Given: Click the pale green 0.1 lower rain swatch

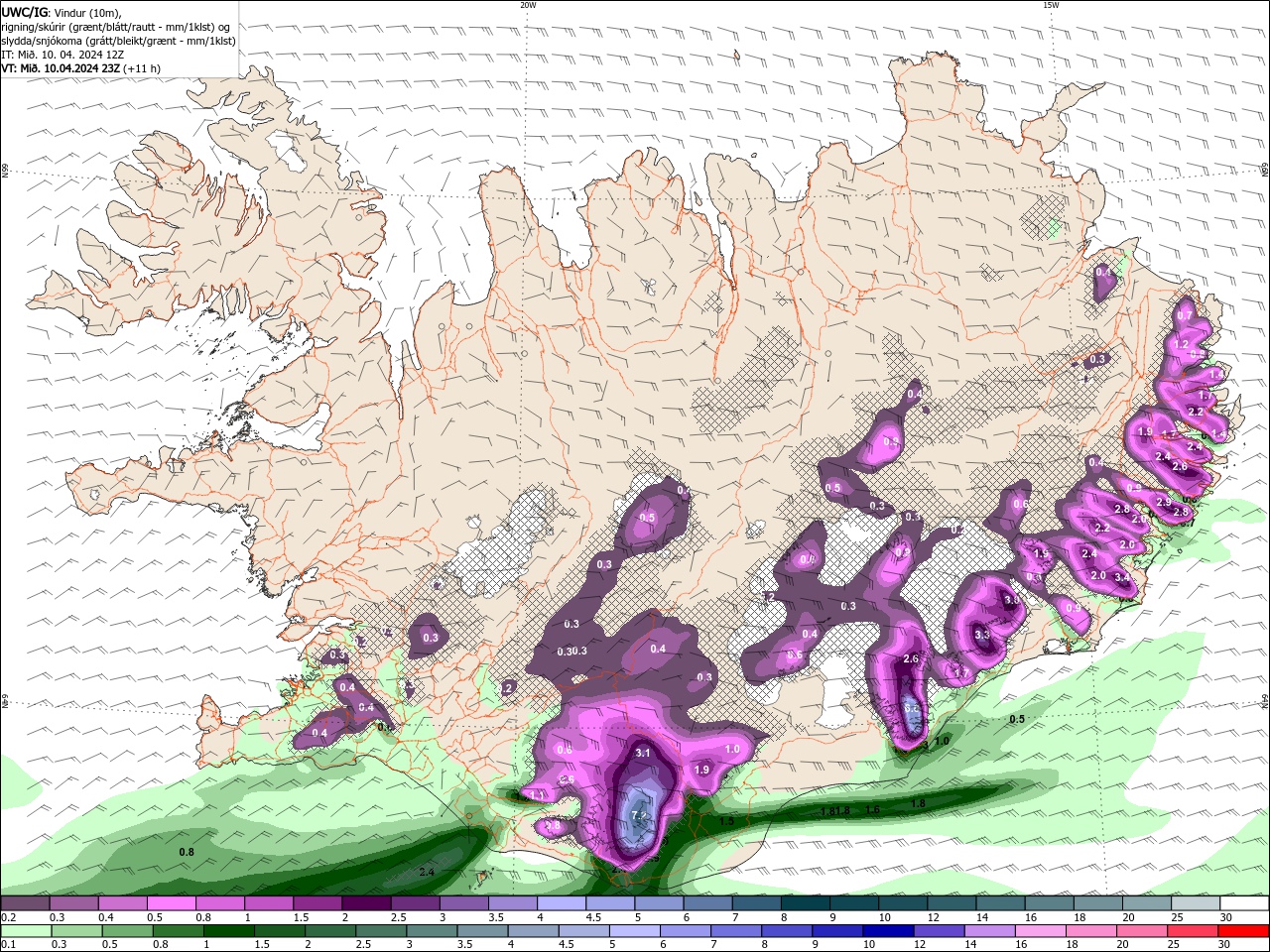Looking at the screenshot, I should tap(26, 931).
